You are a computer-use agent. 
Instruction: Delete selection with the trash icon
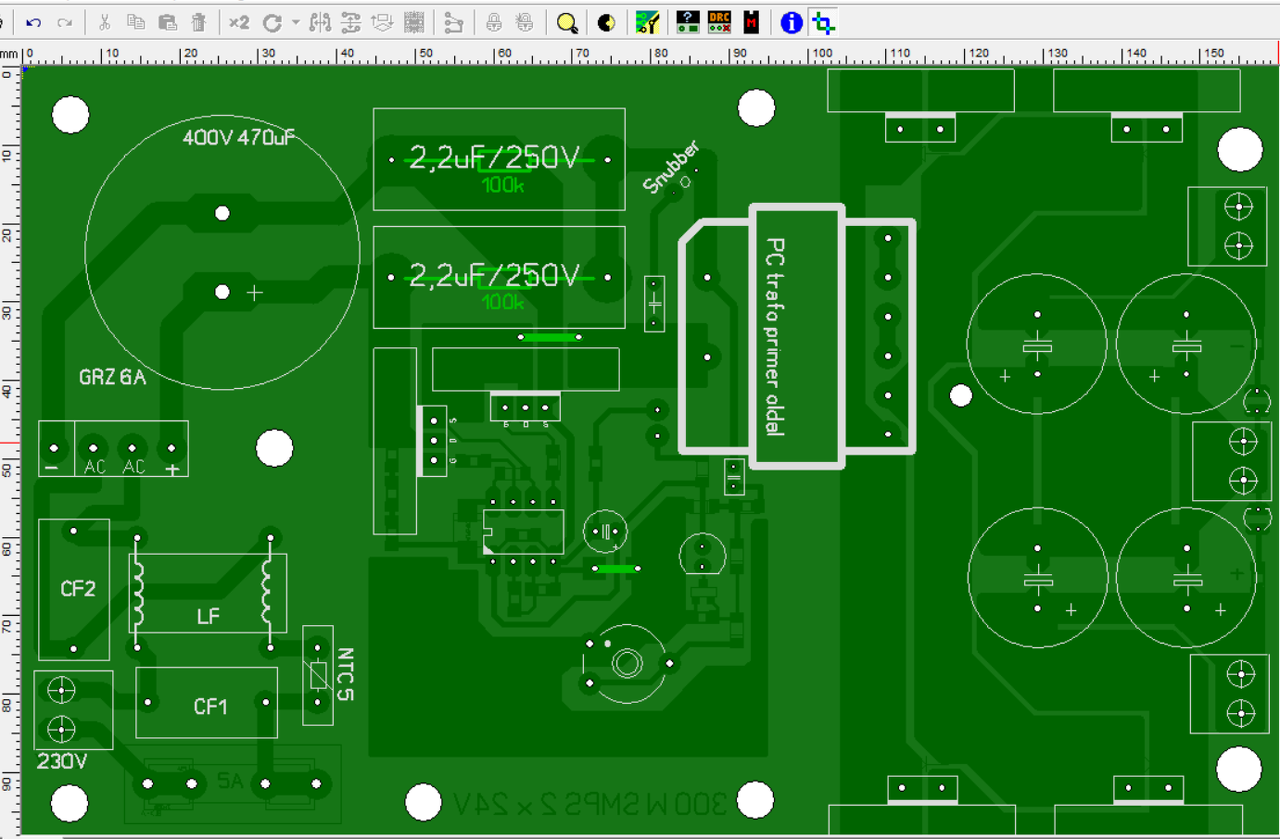point(199,22)
